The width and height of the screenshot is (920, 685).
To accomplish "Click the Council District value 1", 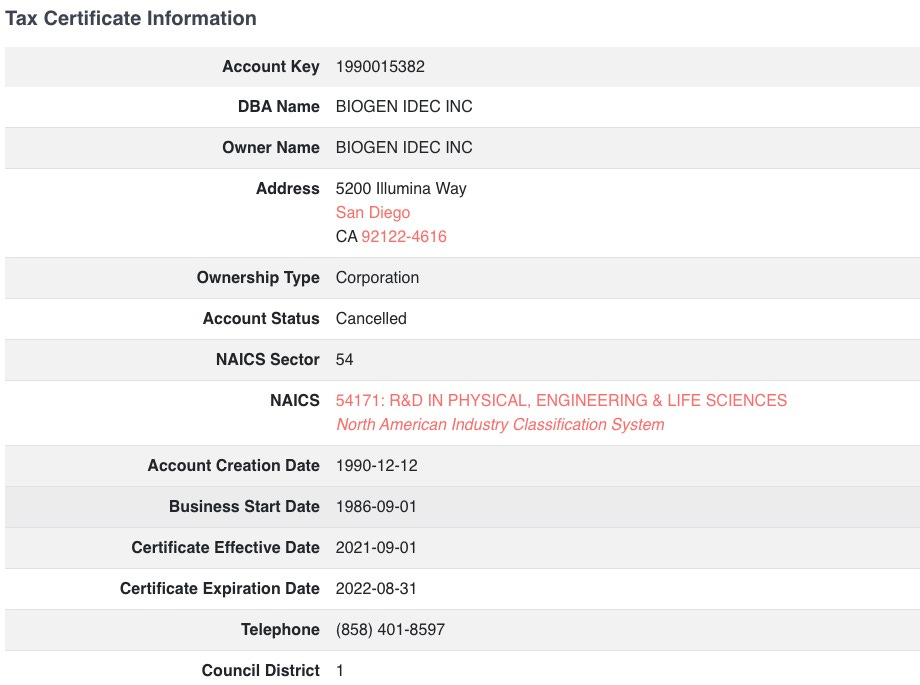I will point(339,670).
